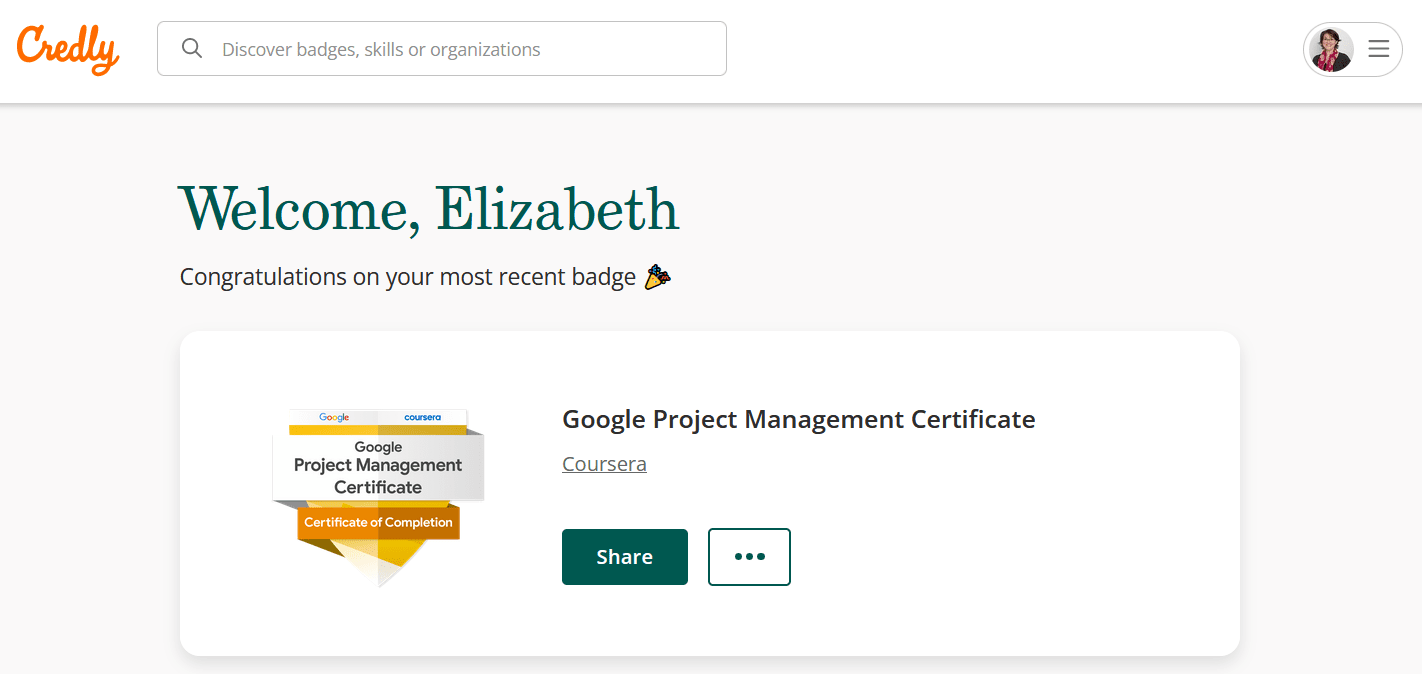Open the Coursera issuer link

[604, 464]
